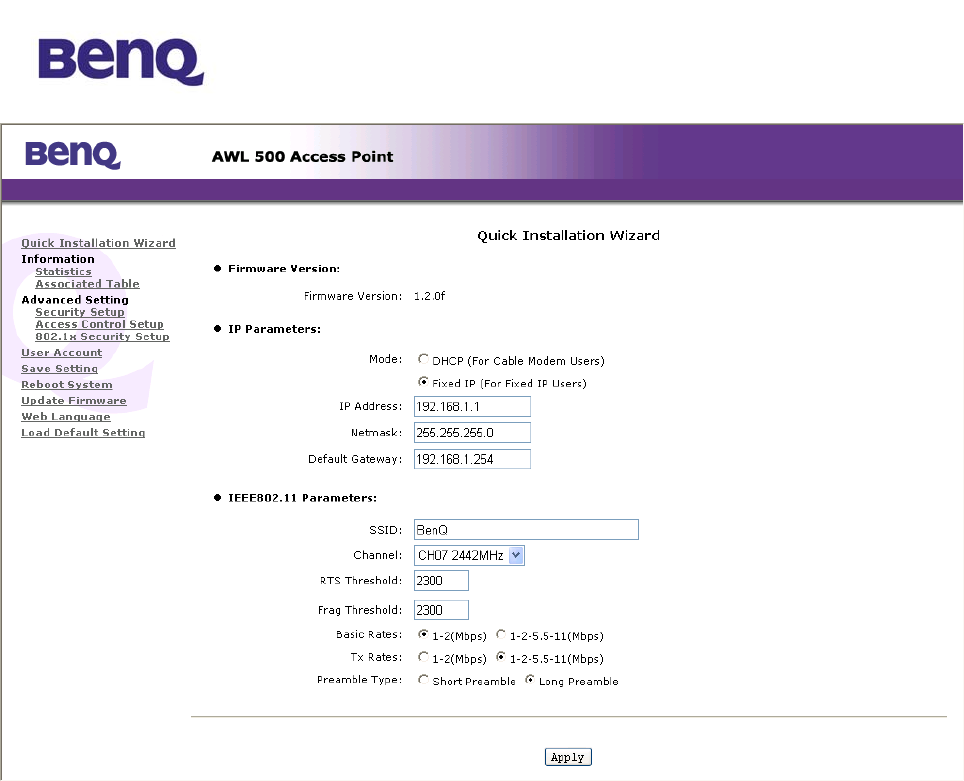The image size is (964, 781).
Task: Click Load Default Setting link
Action: [83, 432]
